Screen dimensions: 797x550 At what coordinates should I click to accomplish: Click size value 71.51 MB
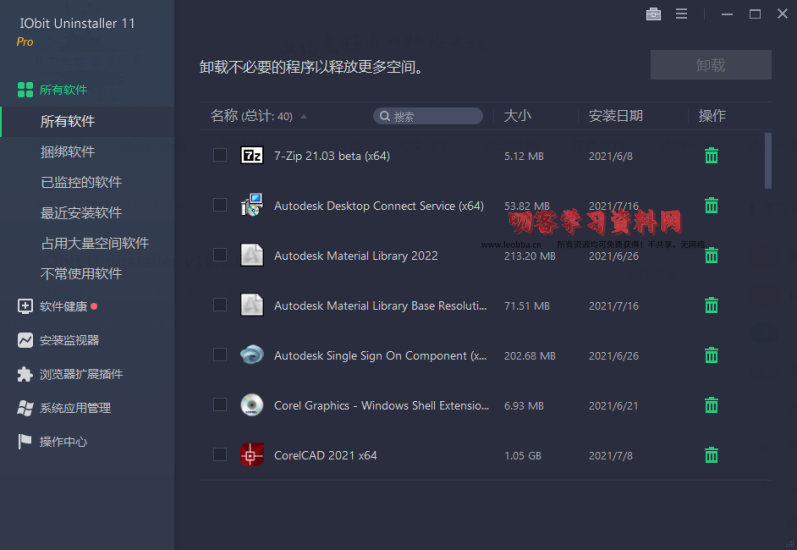(x=527, y=306)
